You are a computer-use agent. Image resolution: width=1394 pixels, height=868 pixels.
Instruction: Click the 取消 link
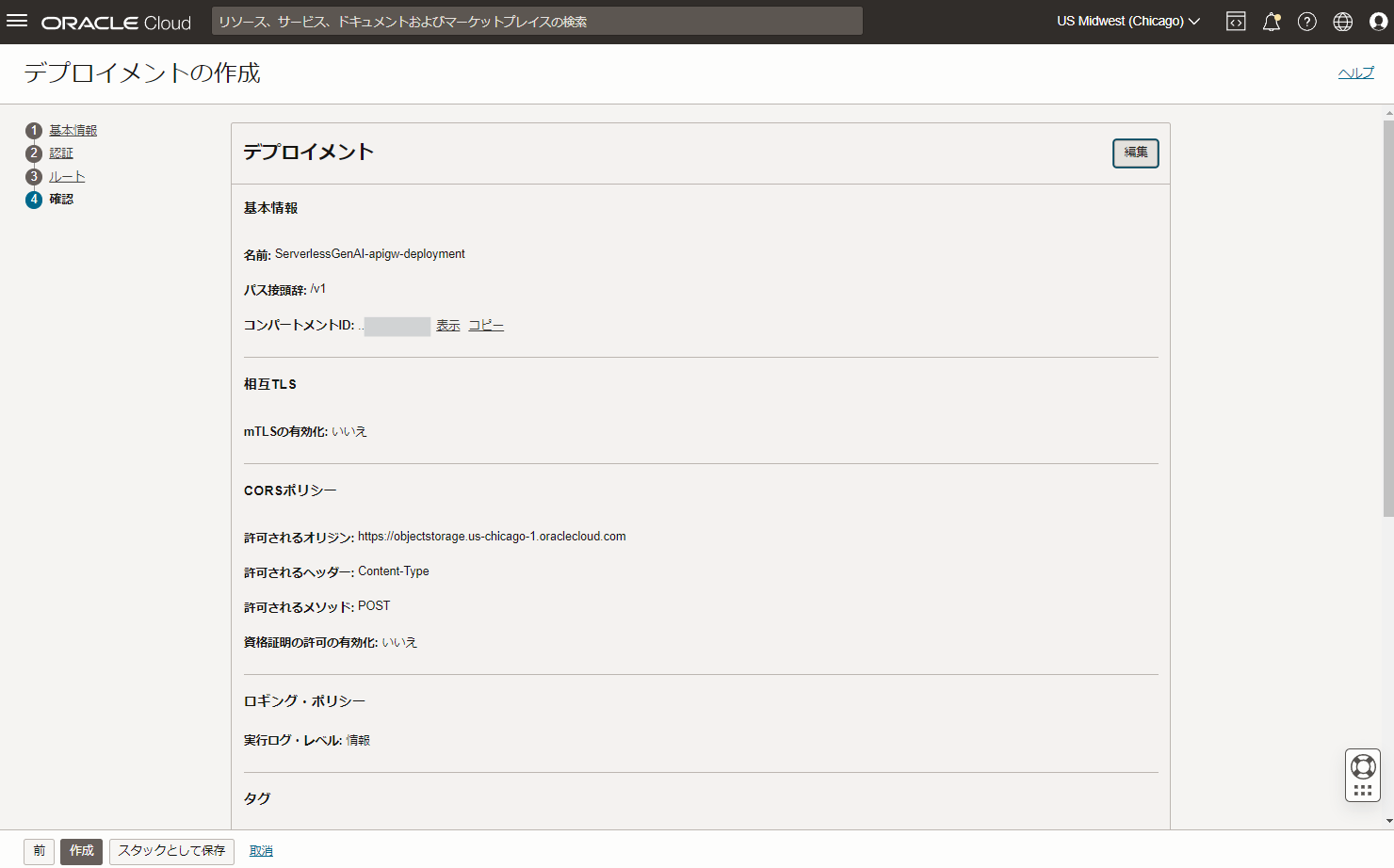pyautogui.click(x=261, y=851)
